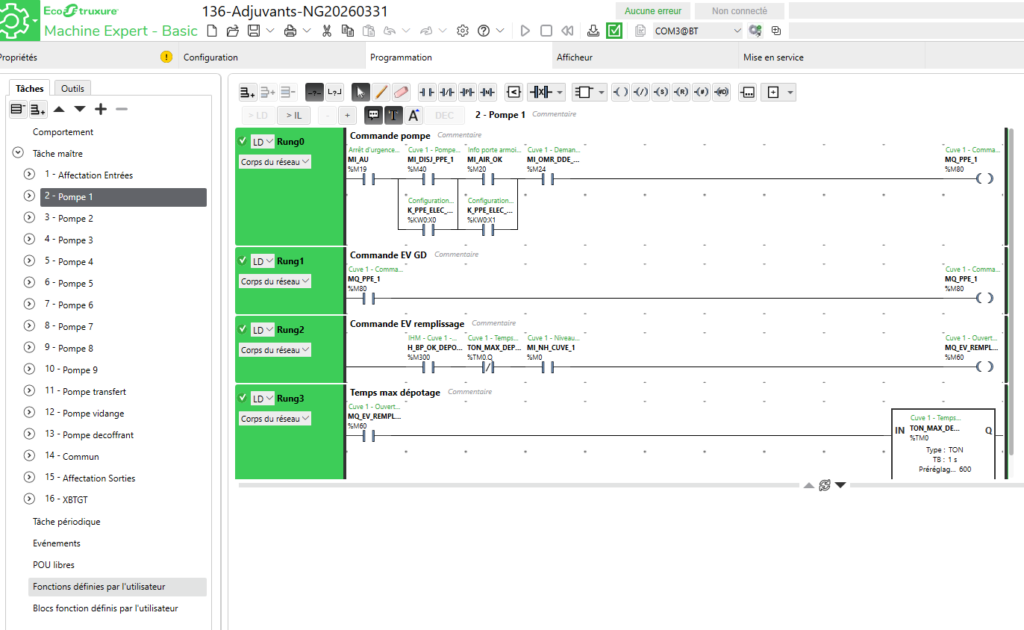This screenshot has height=630, width=1024.
Task: Switch to the Outils tab
Action: (x=72, y=88)
